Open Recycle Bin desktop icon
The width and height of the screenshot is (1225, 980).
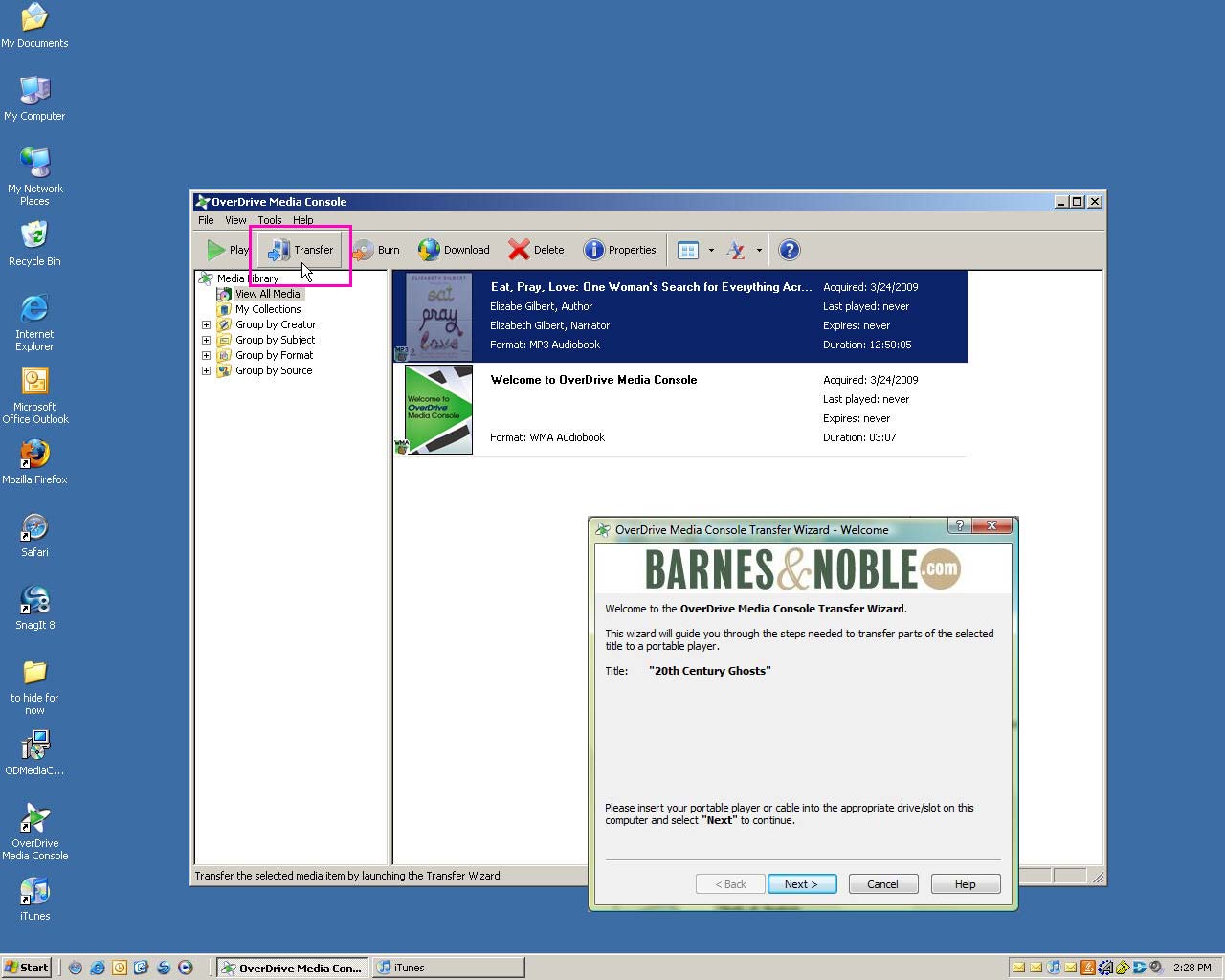[x=34, y=244]
